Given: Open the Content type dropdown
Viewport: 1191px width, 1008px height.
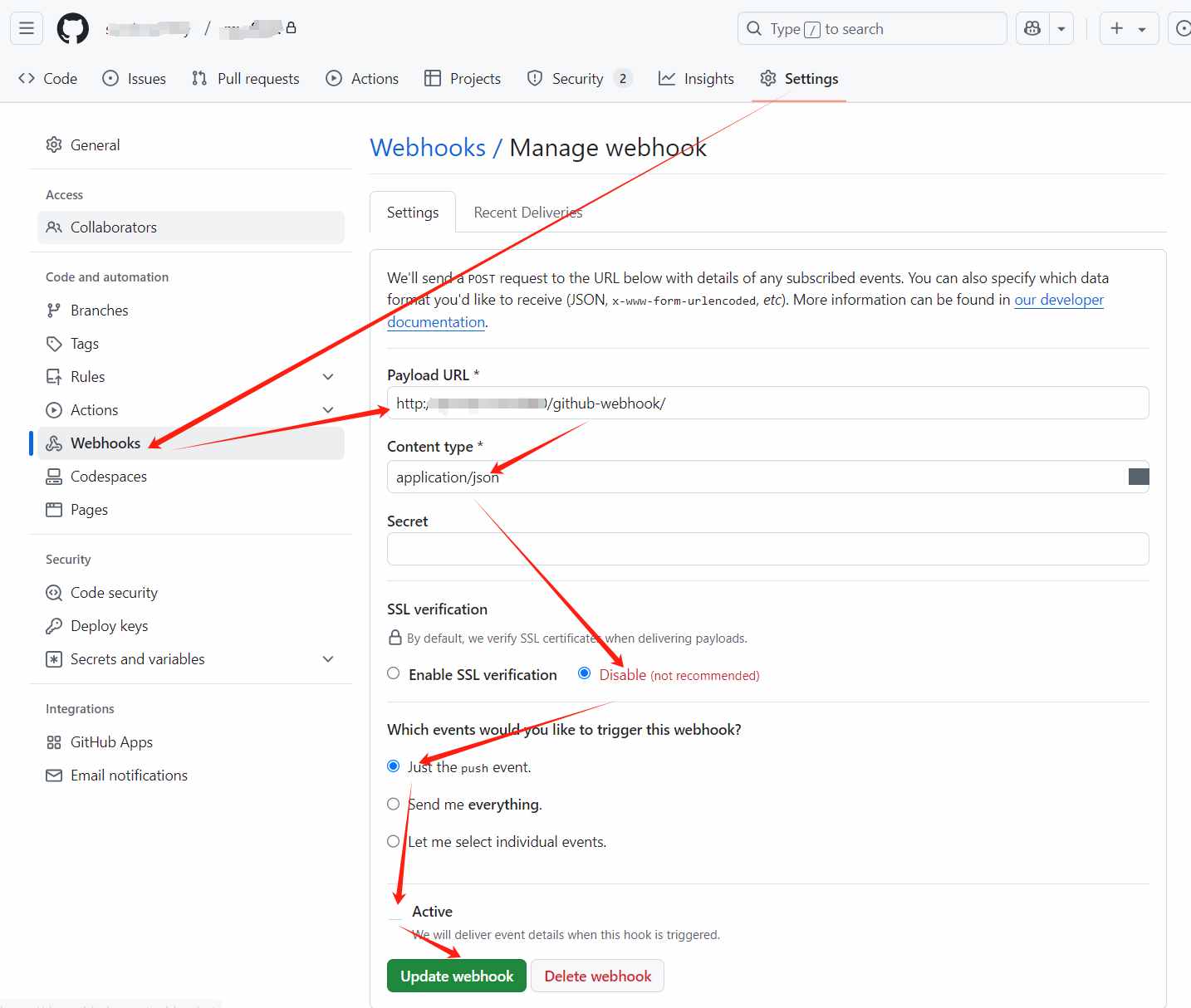Looking at the screenshot, I should (x=767, y=477).
